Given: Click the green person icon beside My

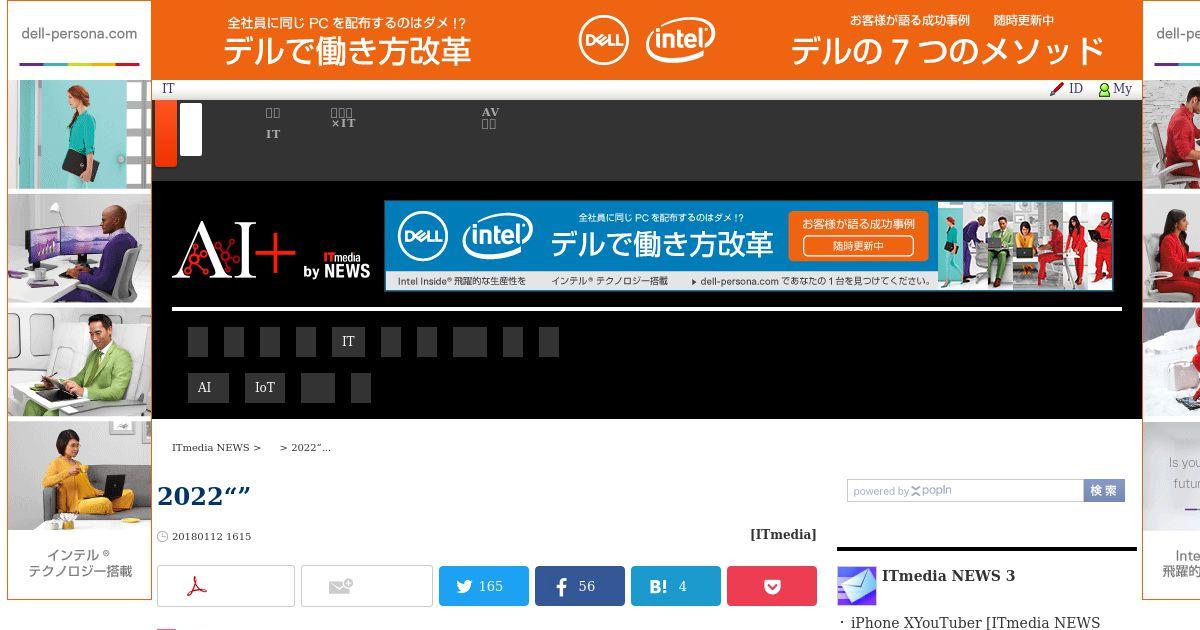Looking at the screenshot, I should click(1104, 90).
